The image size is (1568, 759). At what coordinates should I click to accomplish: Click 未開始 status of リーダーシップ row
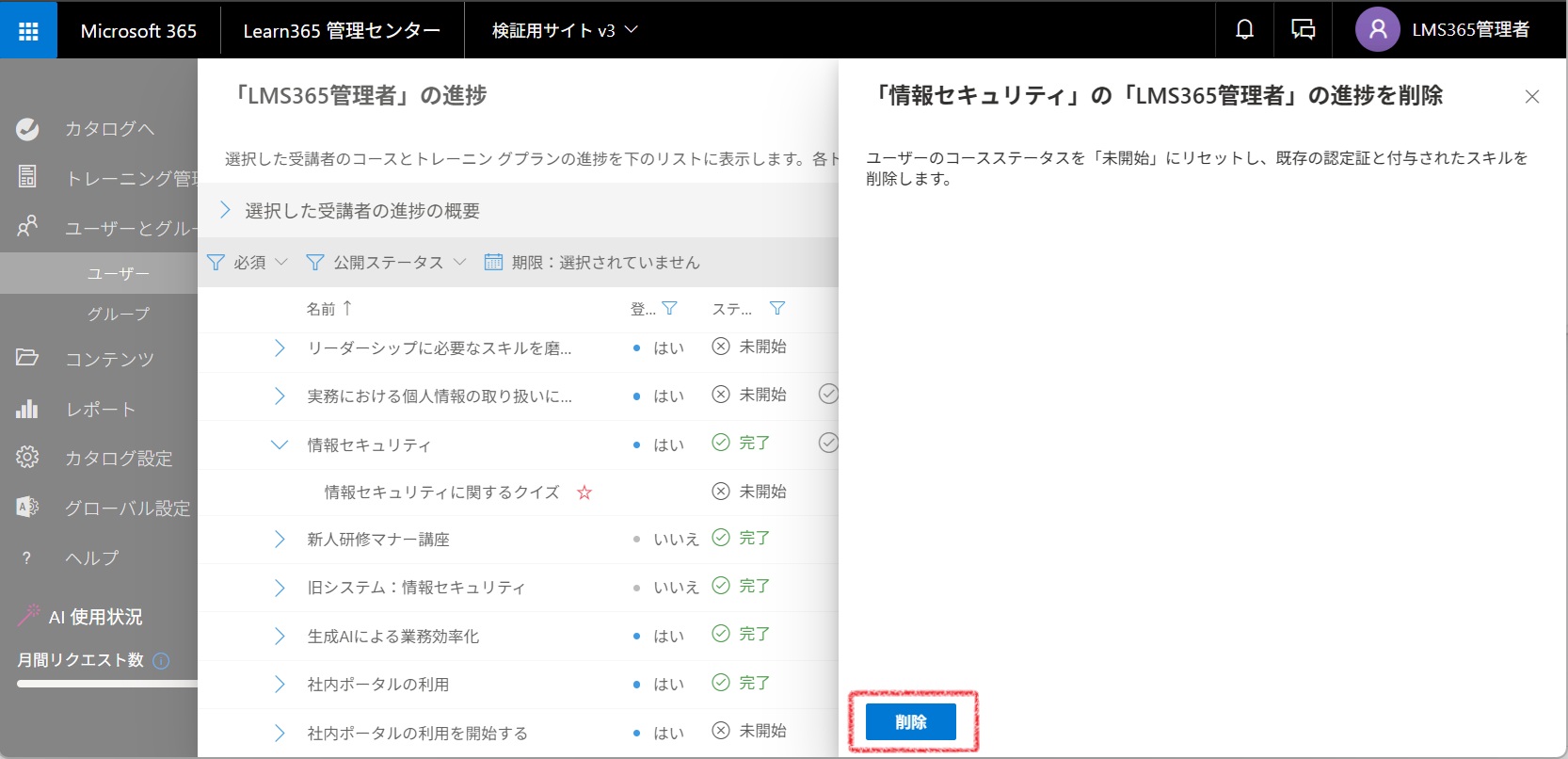[749, 347]
